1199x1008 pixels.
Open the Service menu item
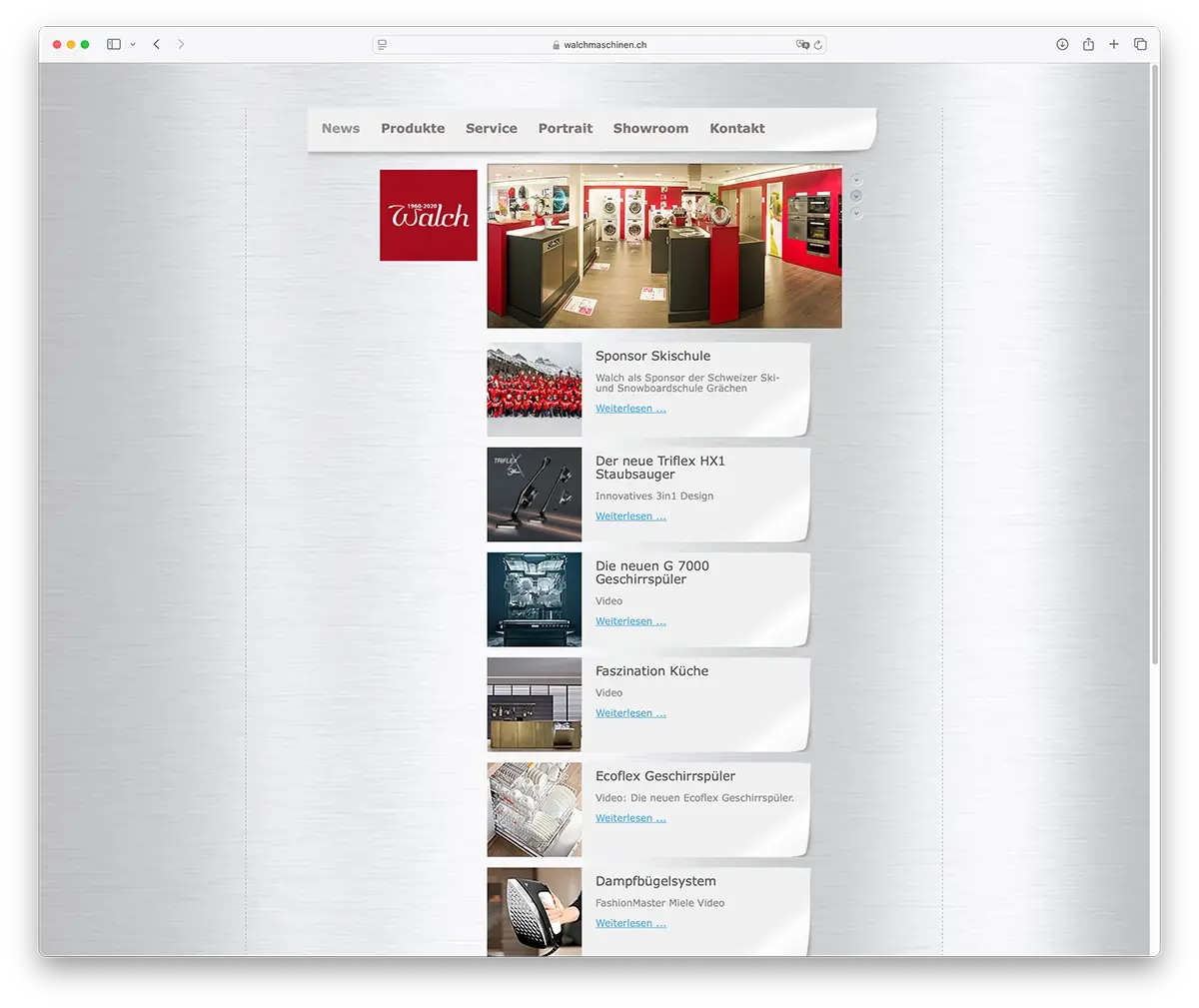click(x=492, y=128)
